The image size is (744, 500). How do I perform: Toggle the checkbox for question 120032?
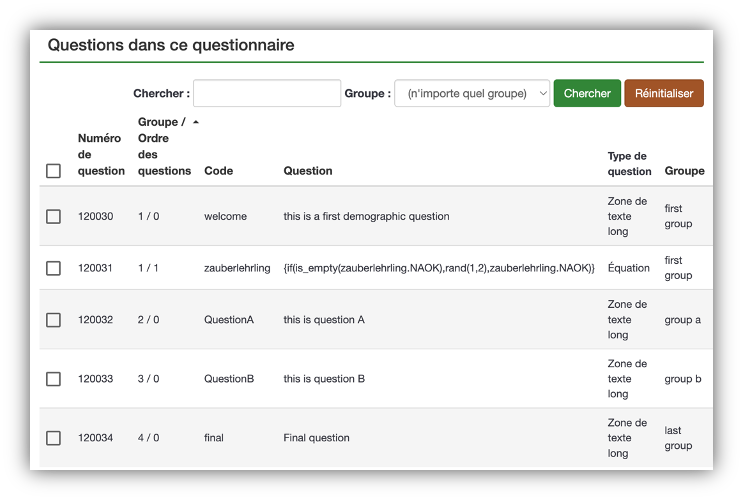pos(53,320)
